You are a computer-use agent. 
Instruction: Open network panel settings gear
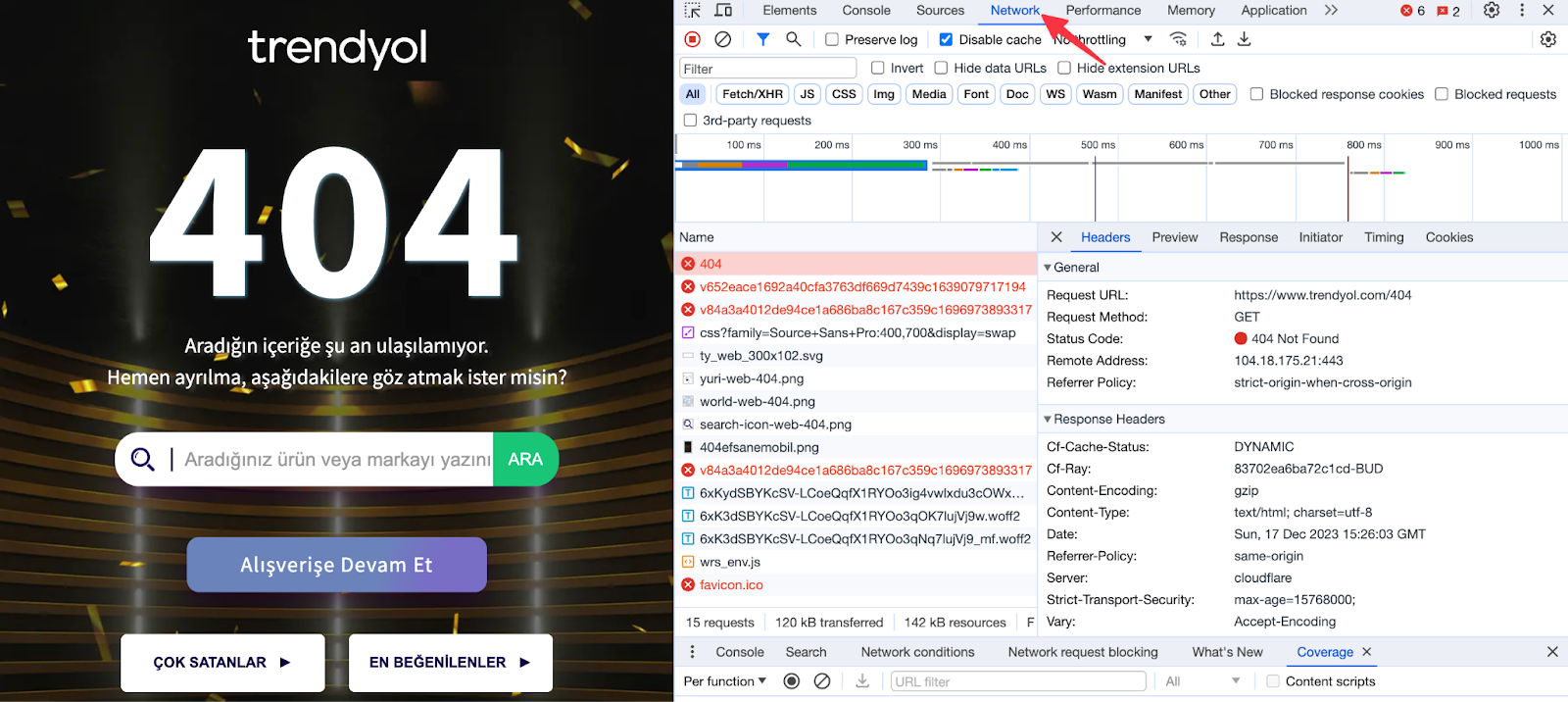click(1548, 39)
